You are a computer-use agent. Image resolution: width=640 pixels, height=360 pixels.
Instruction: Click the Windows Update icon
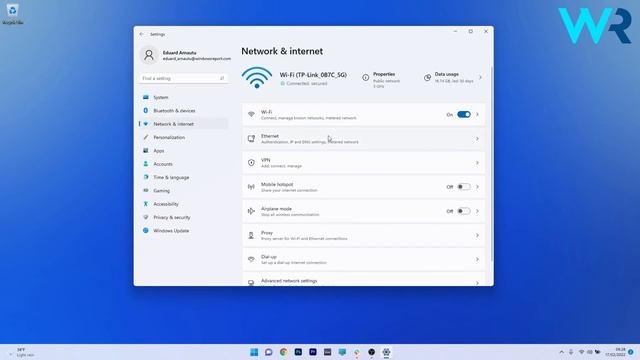(x=146, y=230)
